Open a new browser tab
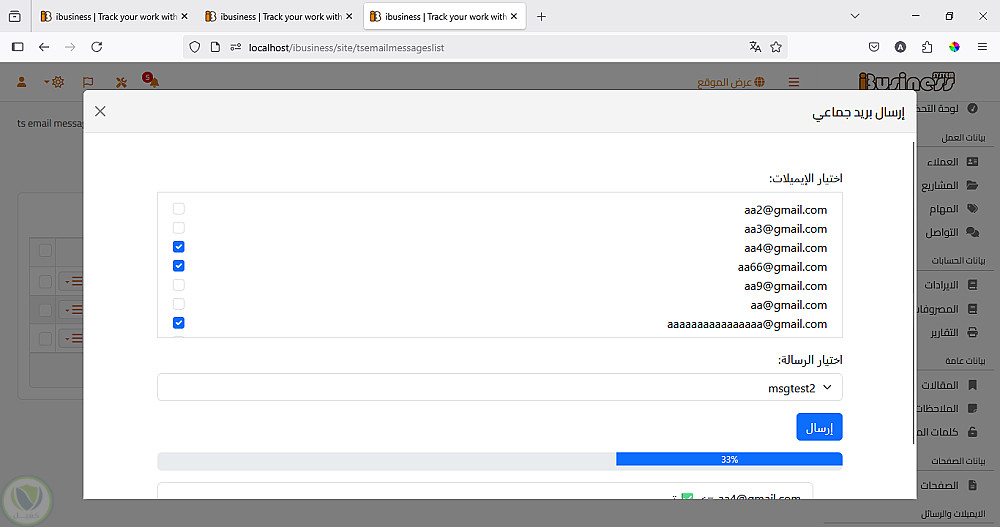The height and width of the screenshot is (527, 1000). 541,17
